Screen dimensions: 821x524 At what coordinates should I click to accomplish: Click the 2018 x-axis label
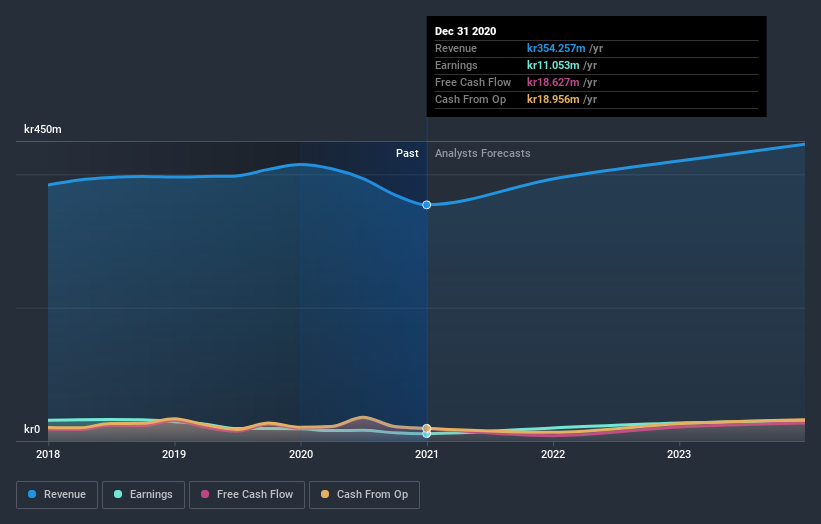tap(48, 454)
